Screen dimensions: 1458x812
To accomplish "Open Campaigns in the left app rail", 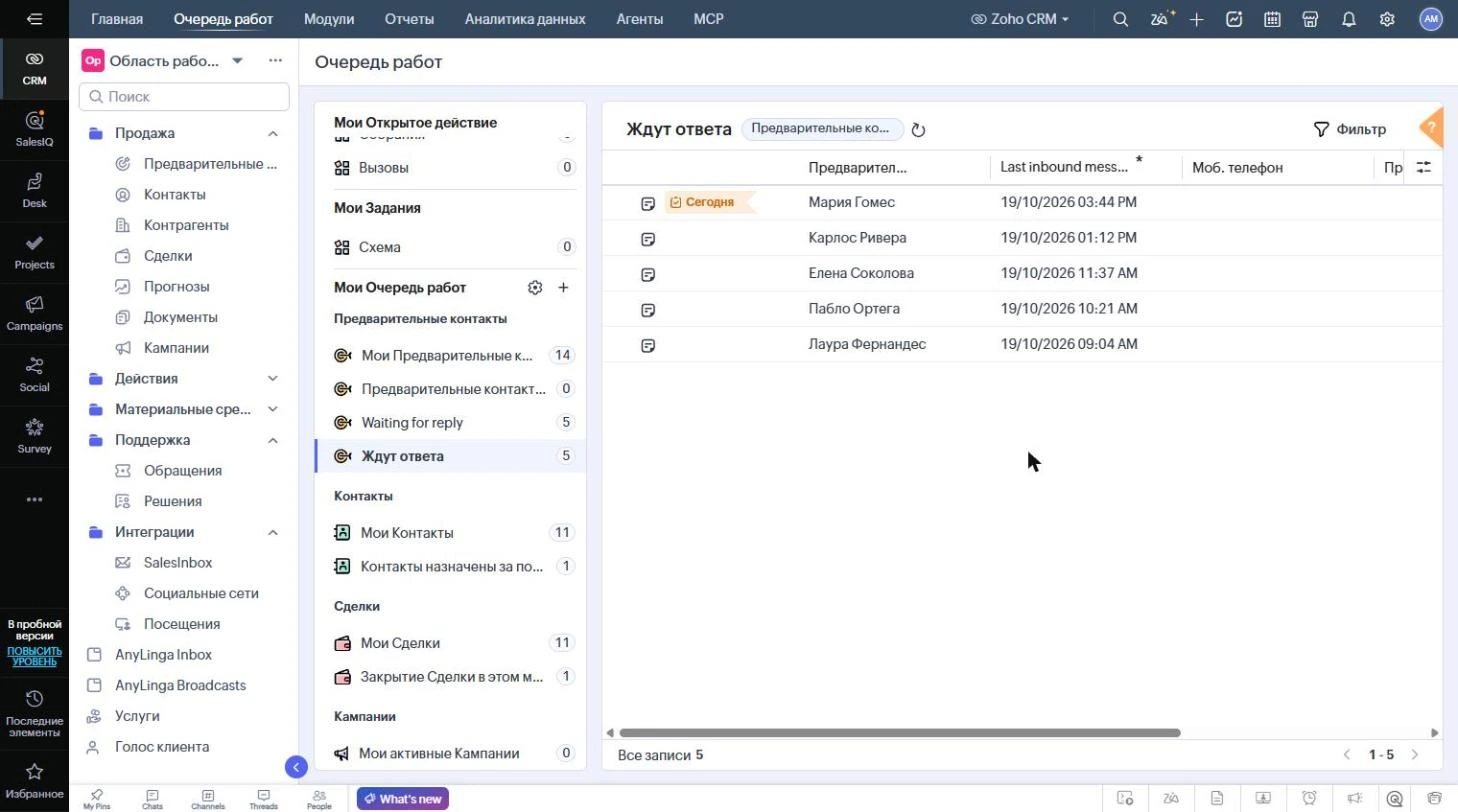I will [34, 313].
